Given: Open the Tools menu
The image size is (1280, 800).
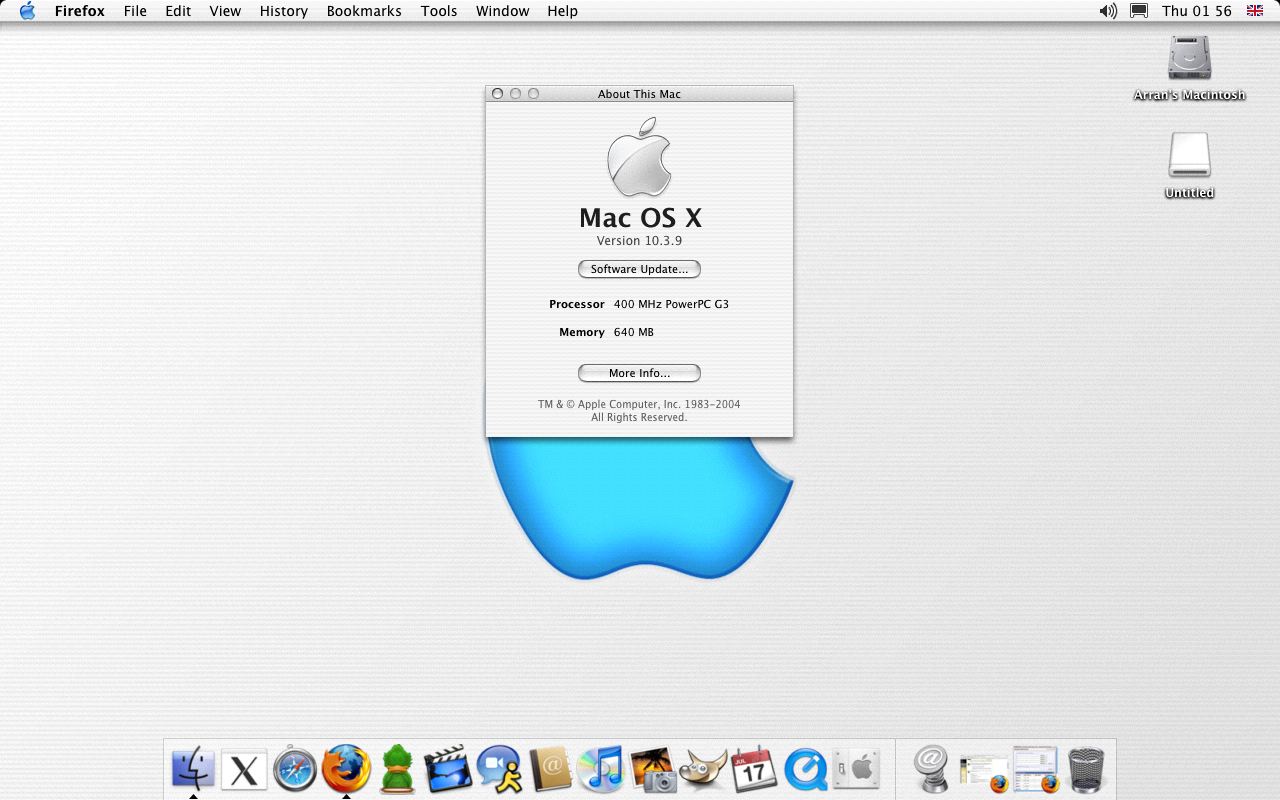Looking at the screenshot, I should [439, 11].
